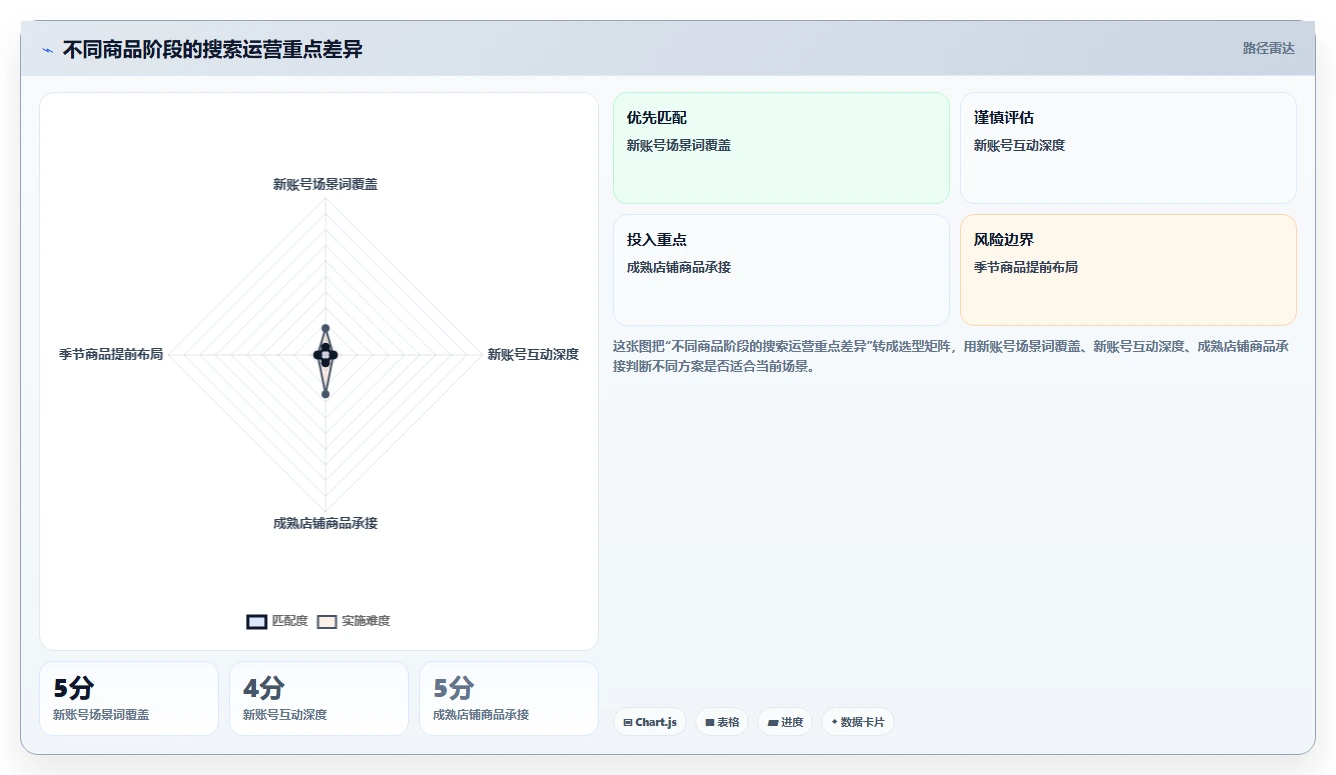Click the title 不同商品阶段的搜索运营重点差异
The height and width of the screenshot is (775, 1336).
pyautogui.click(x=213, y=50)
